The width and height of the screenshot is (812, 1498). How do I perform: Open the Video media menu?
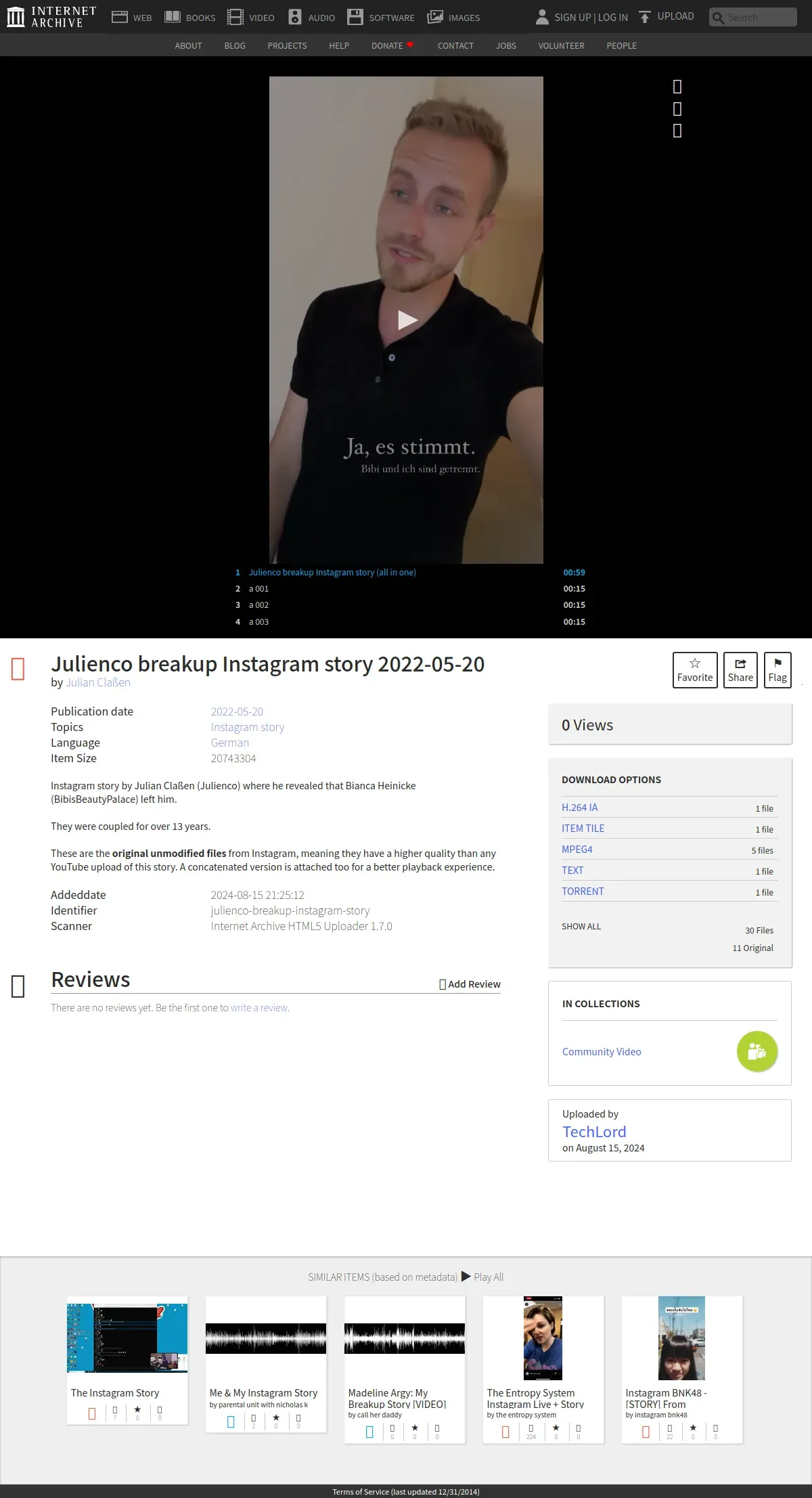tap(251, 18)
